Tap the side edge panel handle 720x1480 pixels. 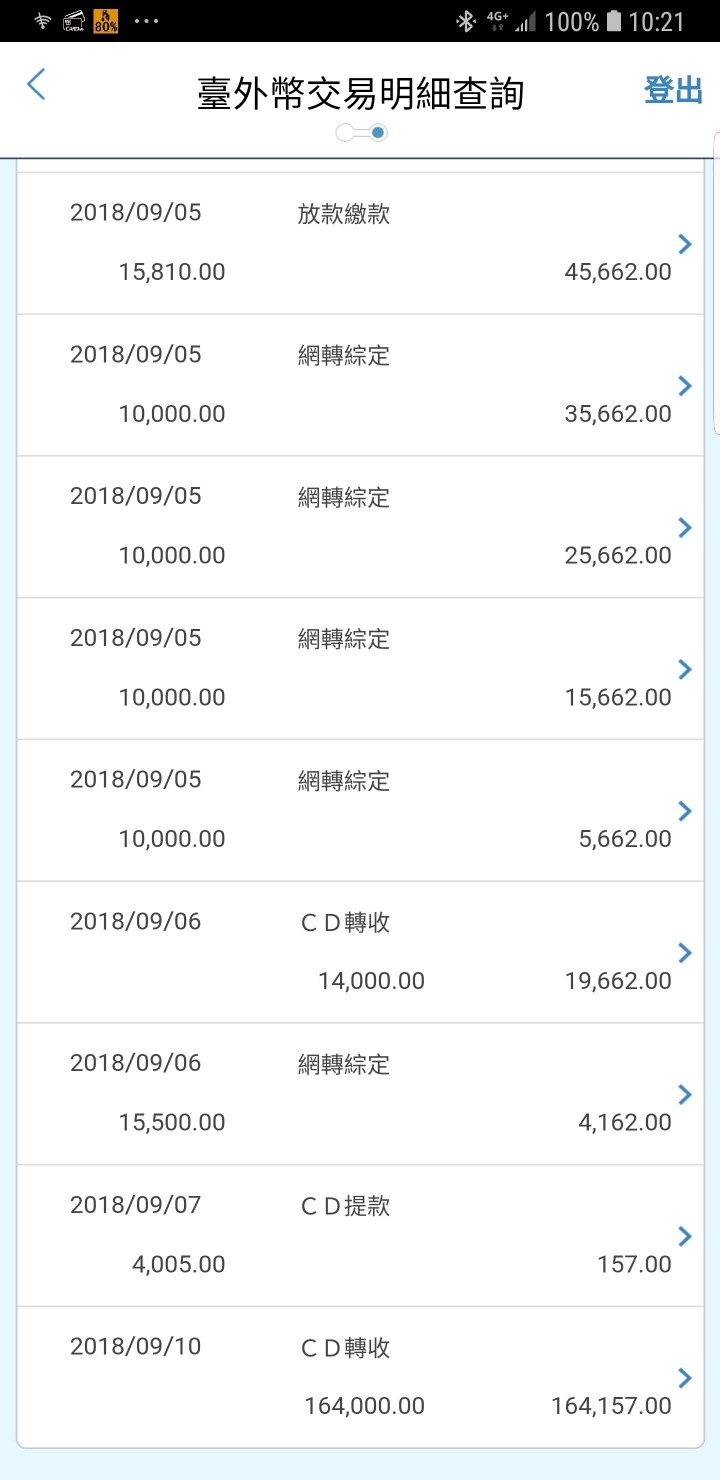pos(716,283)
